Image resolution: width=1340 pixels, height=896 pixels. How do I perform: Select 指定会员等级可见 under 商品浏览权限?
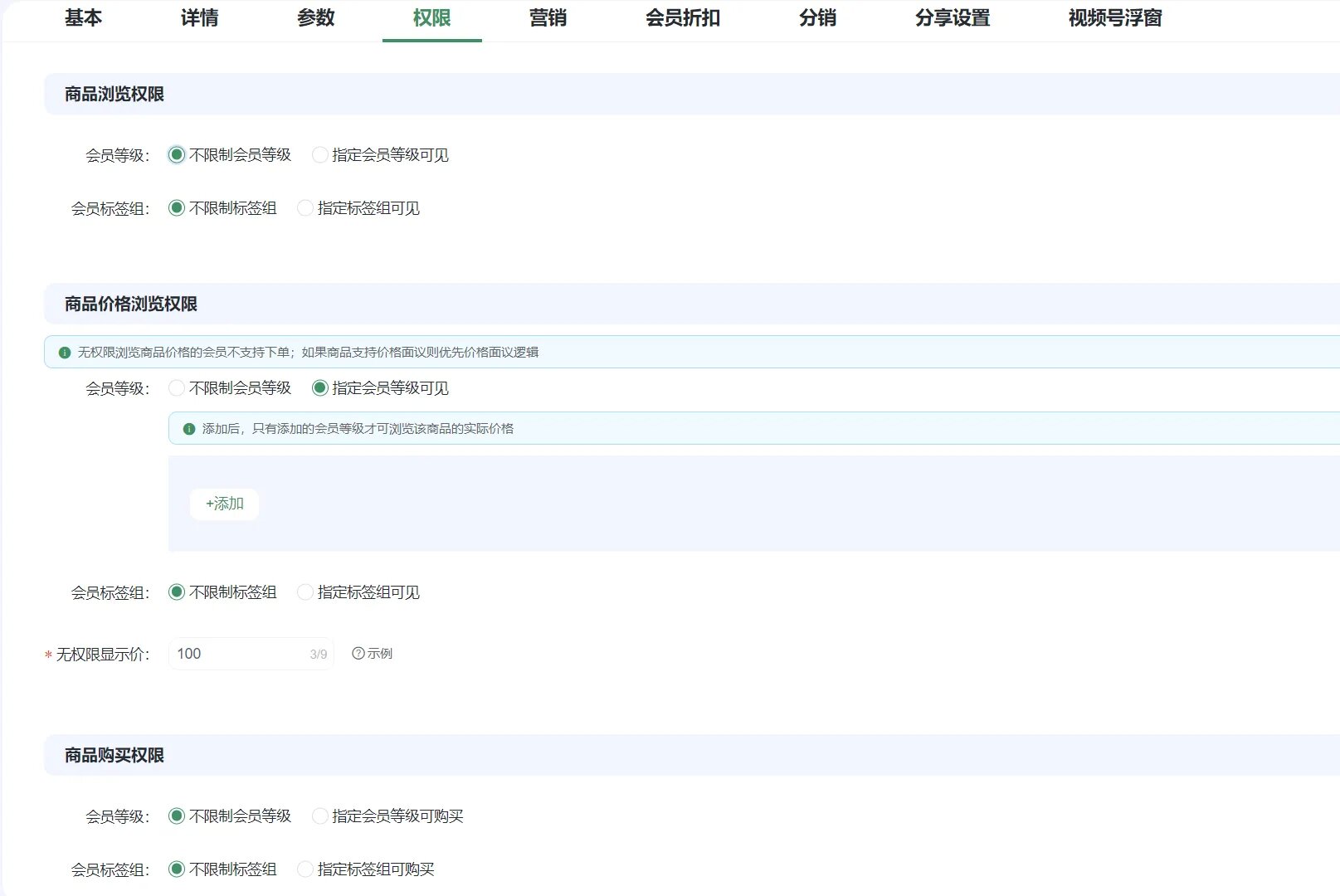320,155
